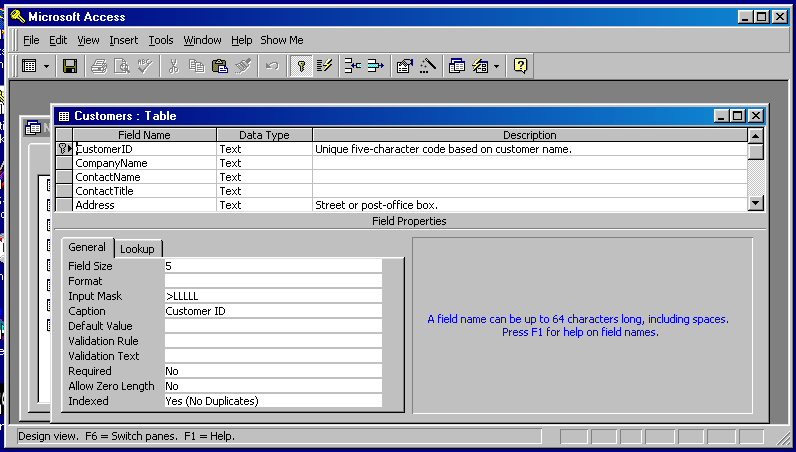Click the grid scrollbar down arrow
The image size is (796, 452).
[756, 203]
